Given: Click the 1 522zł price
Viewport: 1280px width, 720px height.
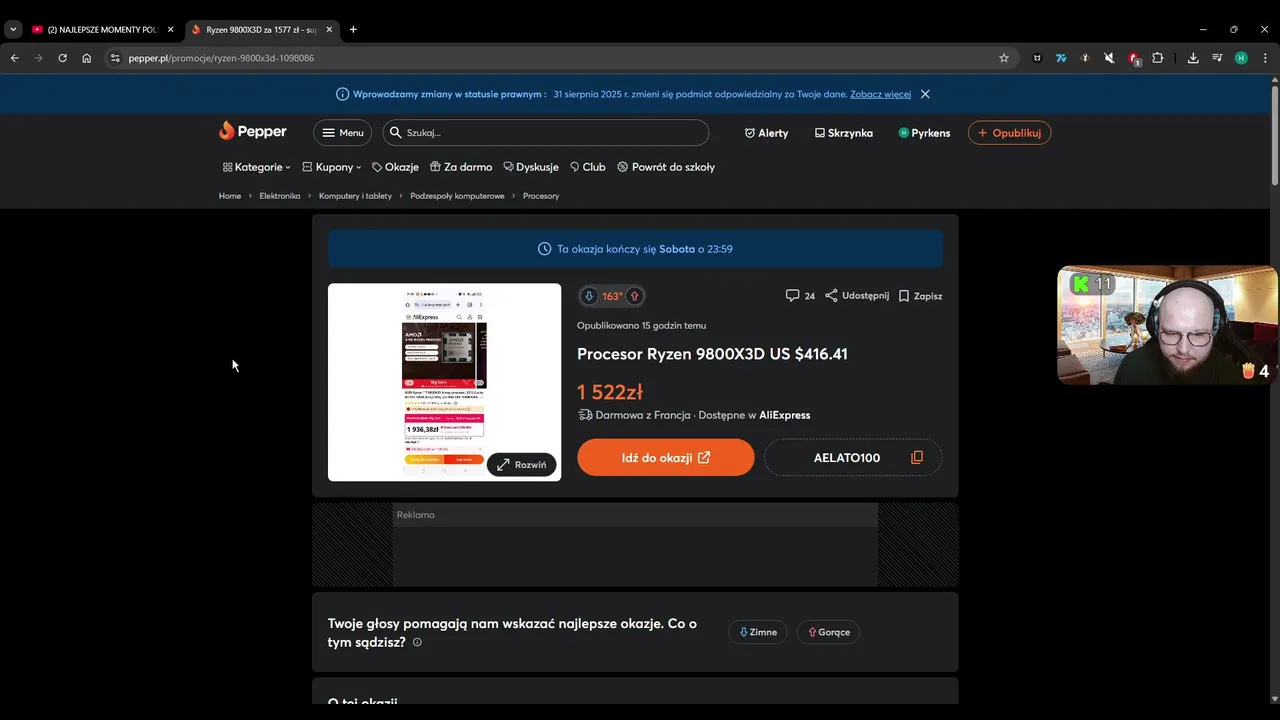Looking at the screenshot, I should coord(610,392).
